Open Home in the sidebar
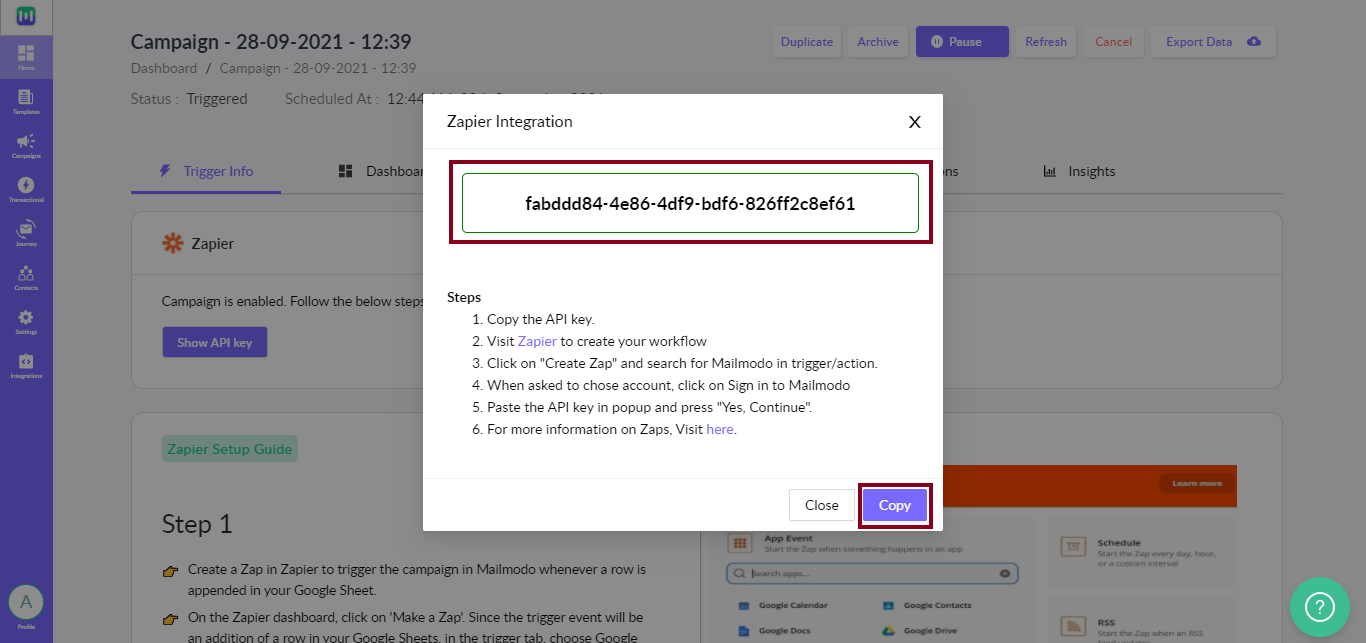The height and width of the screenshot is (643, 1366). click(26, 57)
